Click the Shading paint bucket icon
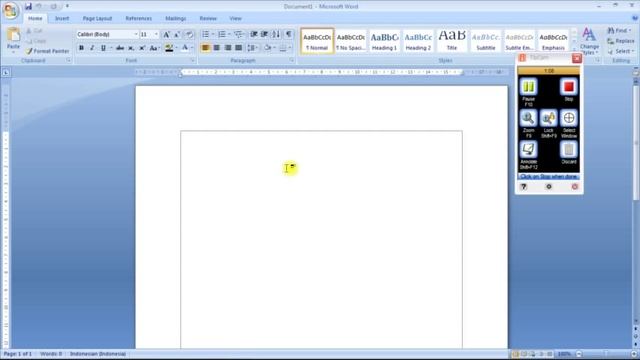 click(x=267, y=48)
